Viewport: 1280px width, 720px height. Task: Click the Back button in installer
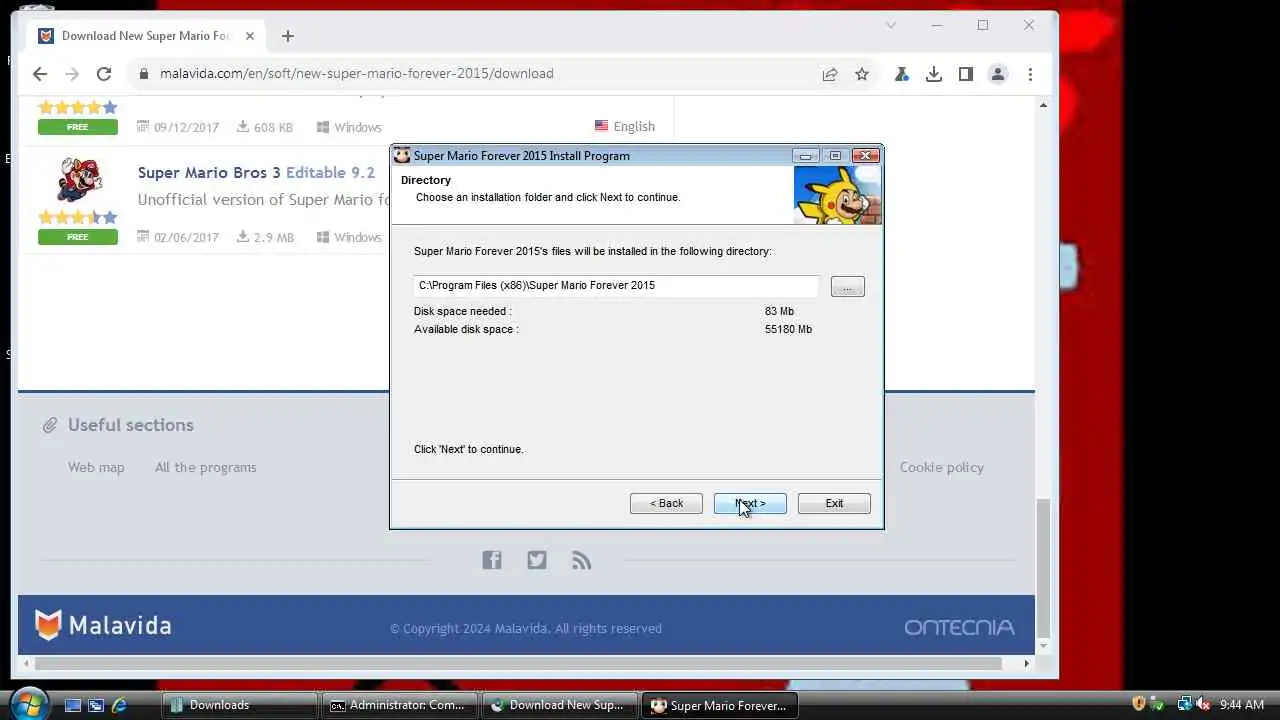tap(666, 503)
